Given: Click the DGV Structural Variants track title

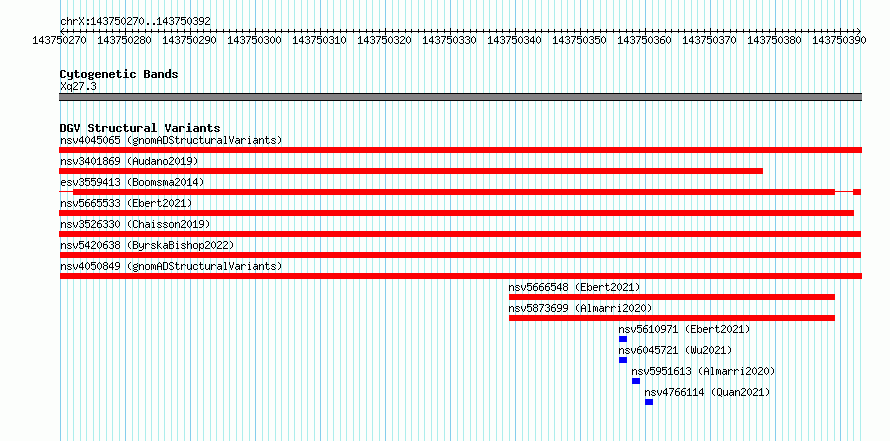Looking at the screenshot, I should click(x=140, y=128).
